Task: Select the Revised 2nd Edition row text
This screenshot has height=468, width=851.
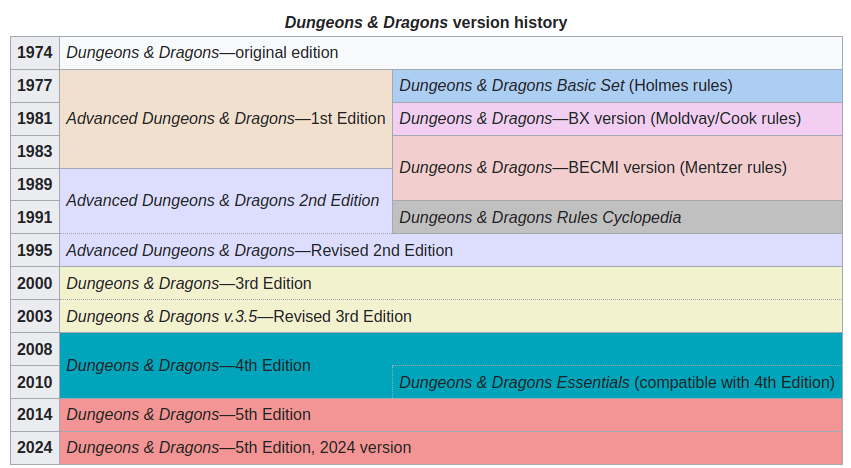Action: tap(260, 250)
